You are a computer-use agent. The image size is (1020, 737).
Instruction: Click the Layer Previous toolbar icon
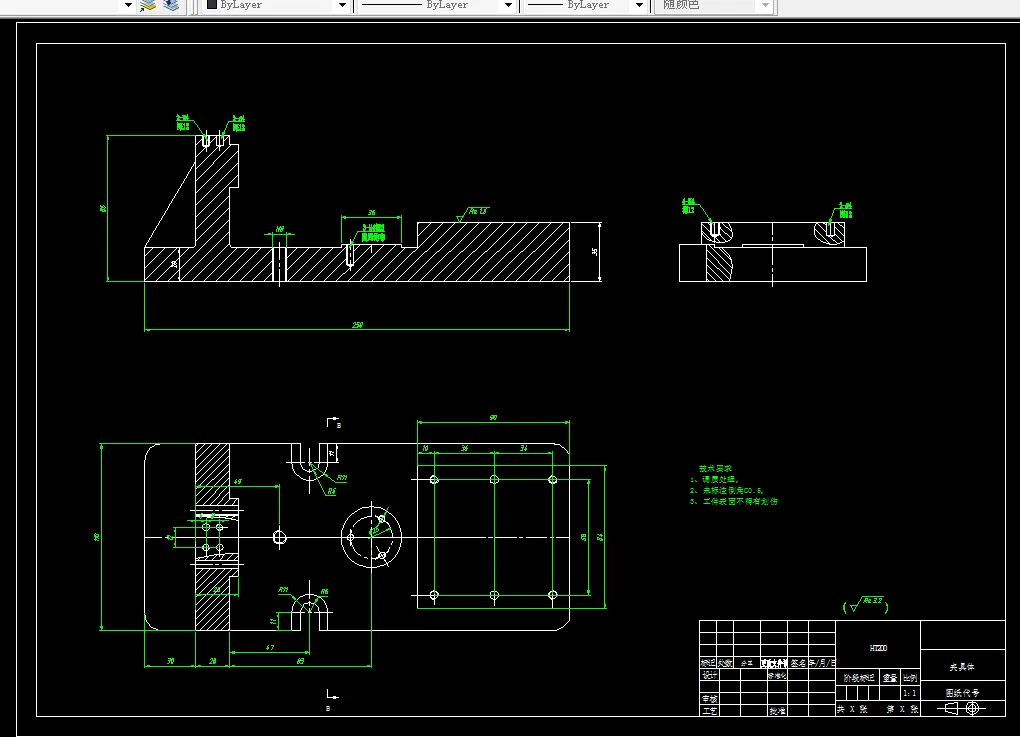(x=148, y=5)
